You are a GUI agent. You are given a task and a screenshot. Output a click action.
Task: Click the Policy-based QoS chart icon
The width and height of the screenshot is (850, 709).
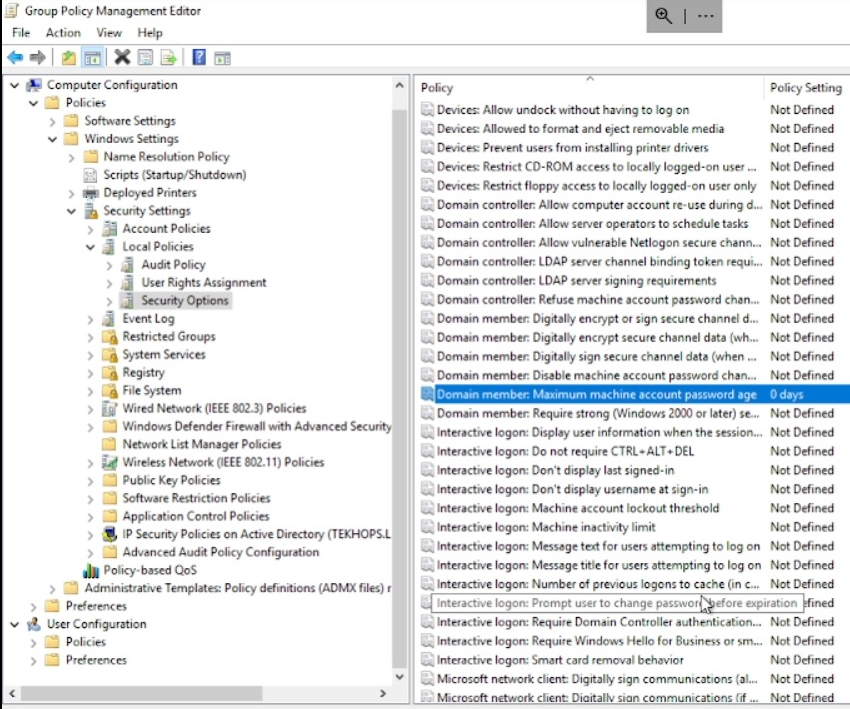click(x=91, y=570)
